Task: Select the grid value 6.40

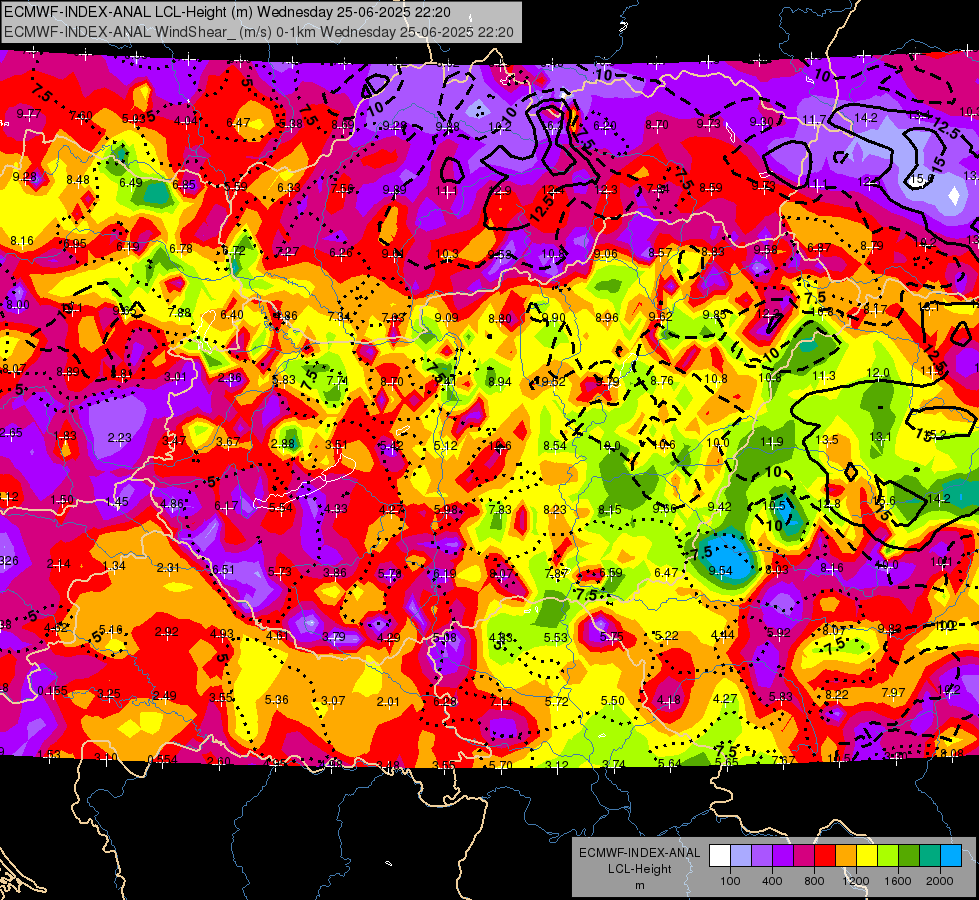Action: (232, 314)
